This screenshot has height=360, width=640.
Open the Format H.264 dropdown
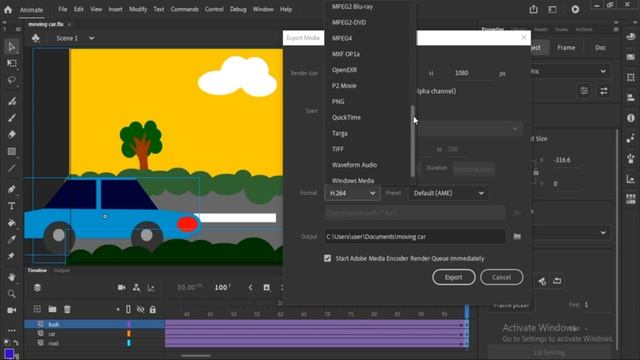(352, 193)
